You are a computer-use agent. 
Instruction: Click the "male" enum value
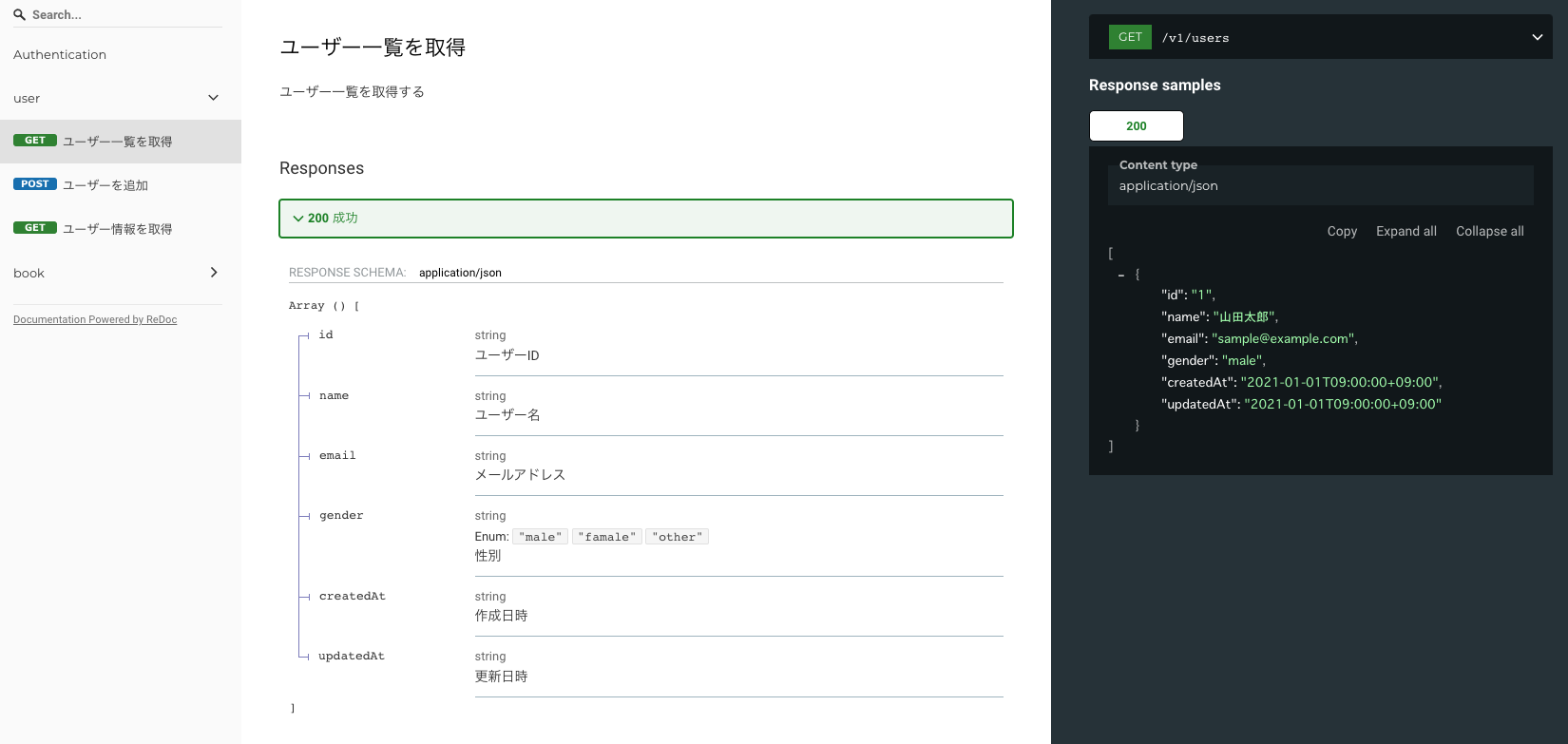[x=541, y=537]
